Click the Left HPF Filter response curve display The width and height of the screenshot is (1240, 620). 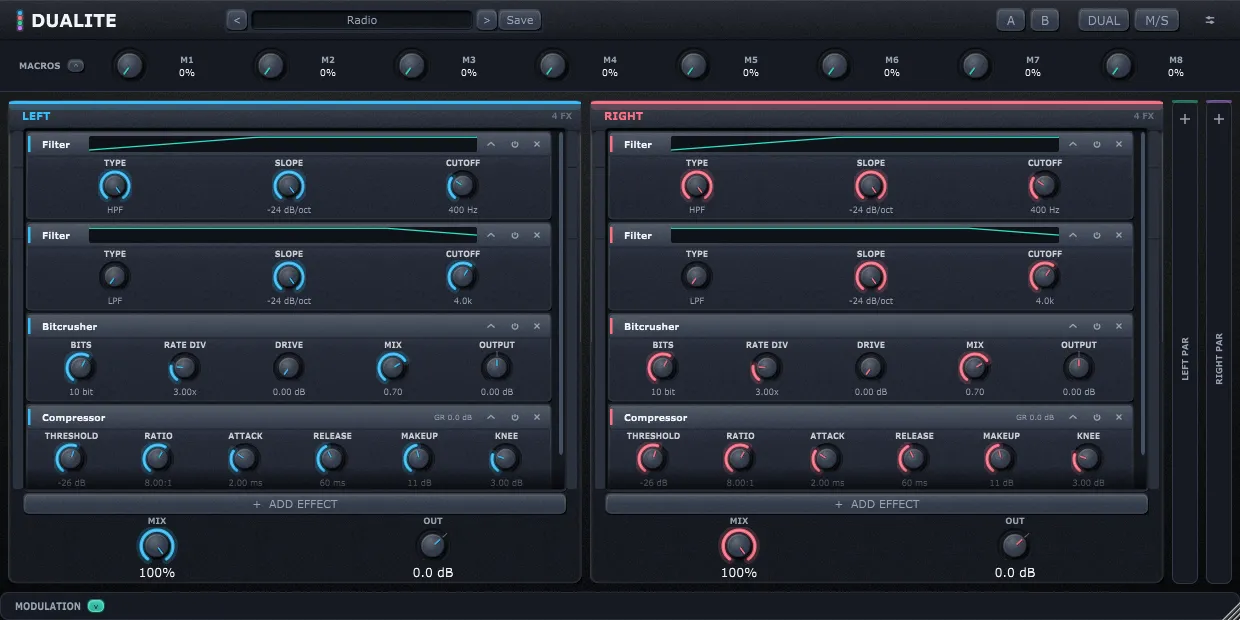[x=283, y=144]
